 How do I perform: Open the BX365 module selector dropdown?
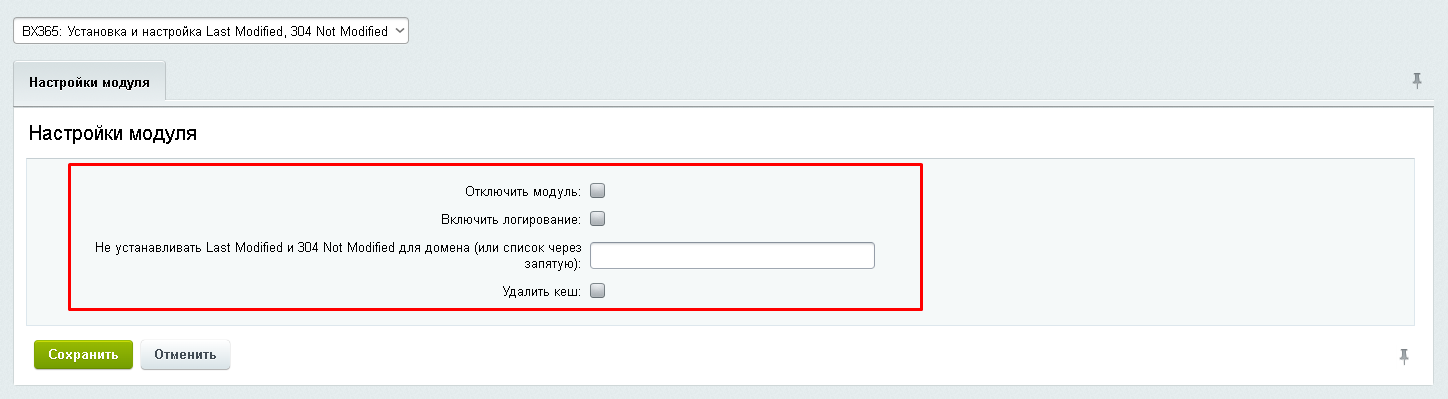click(211, 31)
